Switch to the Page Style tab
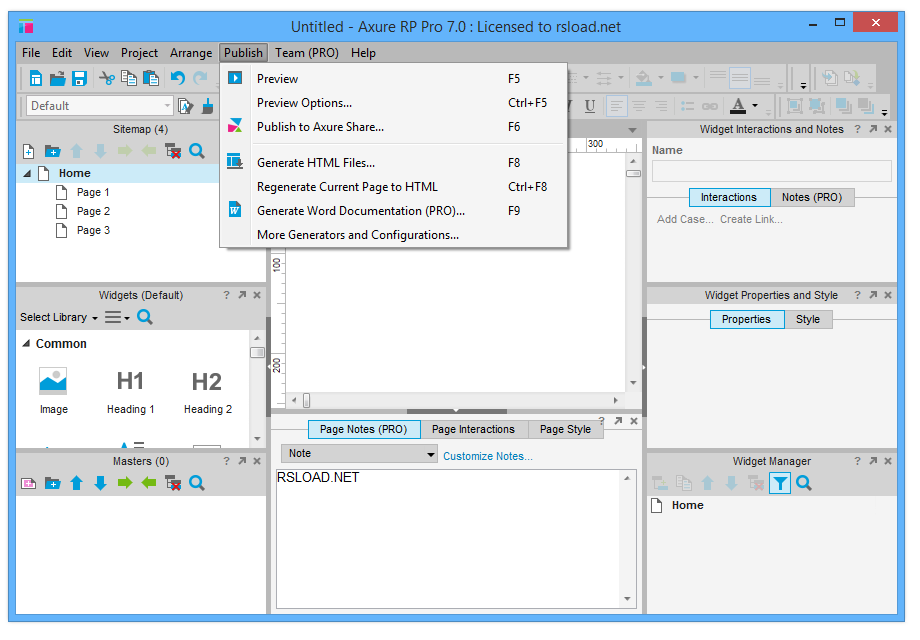This screenshot has height=640, width=920. 566,429
